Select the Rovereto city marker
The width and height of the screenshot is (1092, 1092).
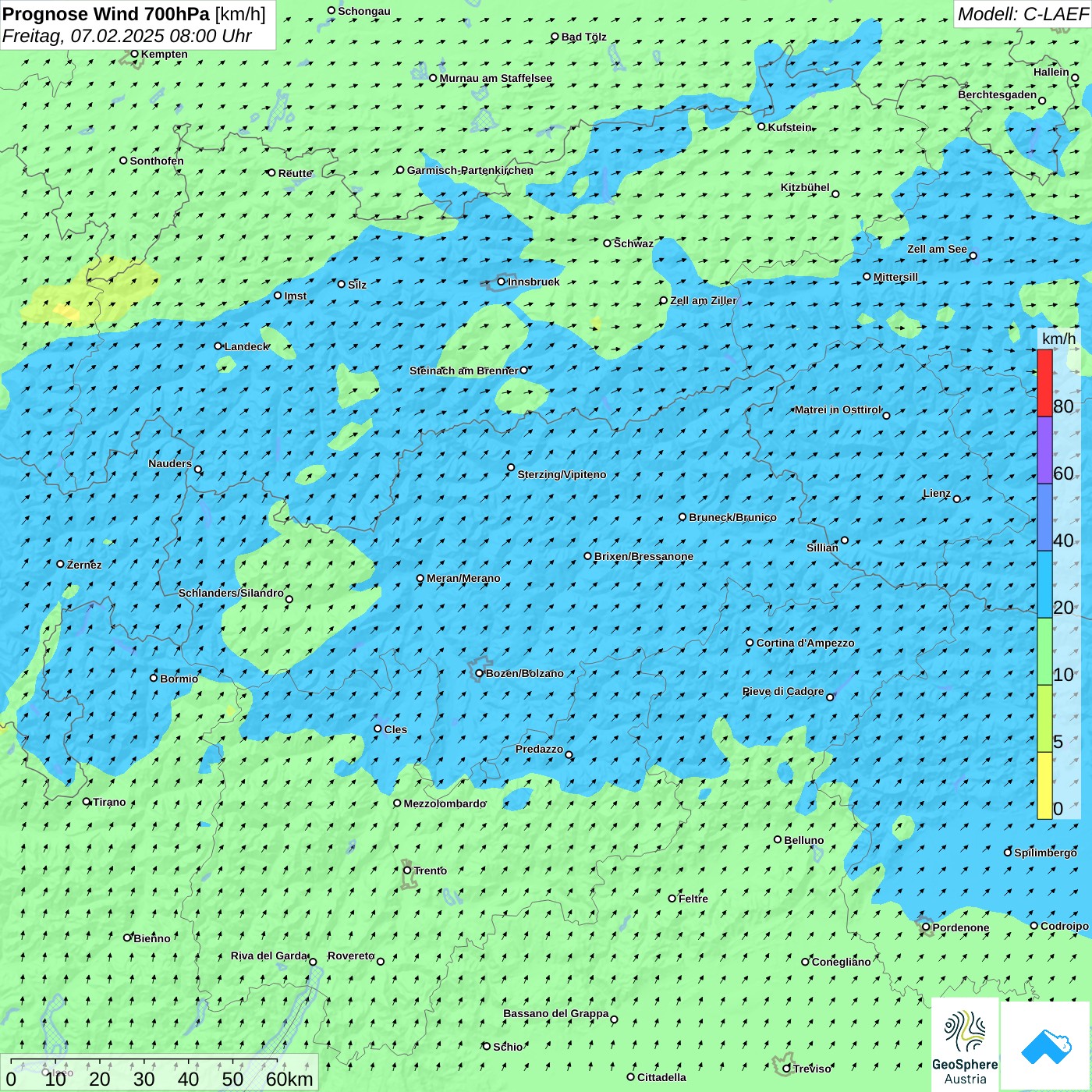click(381, 961)
